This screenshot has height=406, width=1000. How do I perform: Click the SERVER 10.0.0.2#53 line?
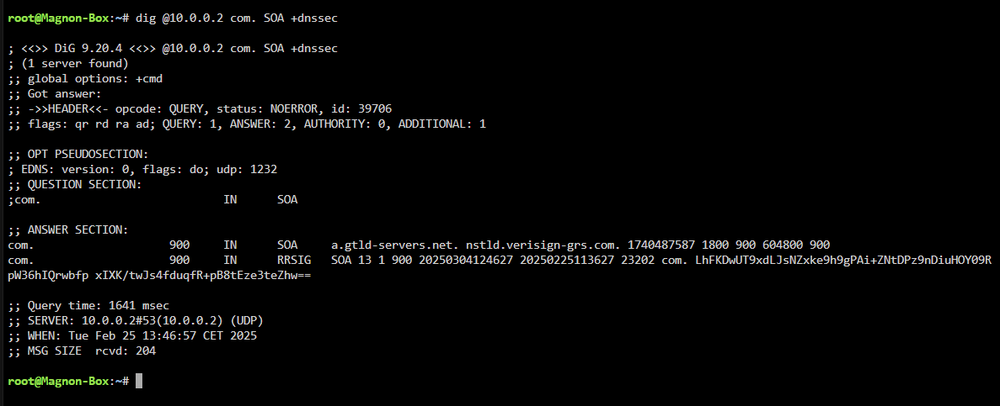[x=136, y=321]
